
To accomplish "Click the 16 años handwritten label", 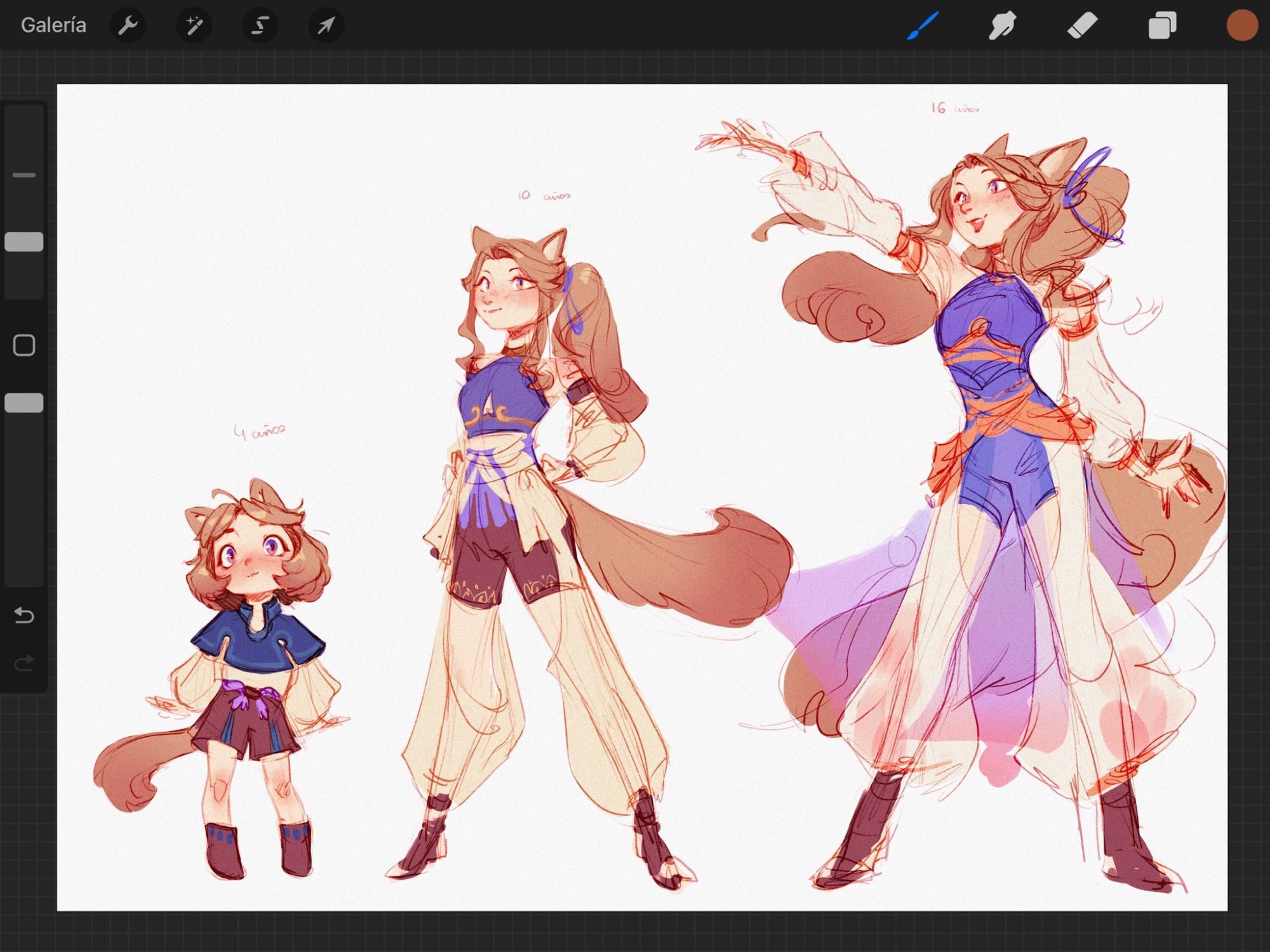I will tap(955, 109).
